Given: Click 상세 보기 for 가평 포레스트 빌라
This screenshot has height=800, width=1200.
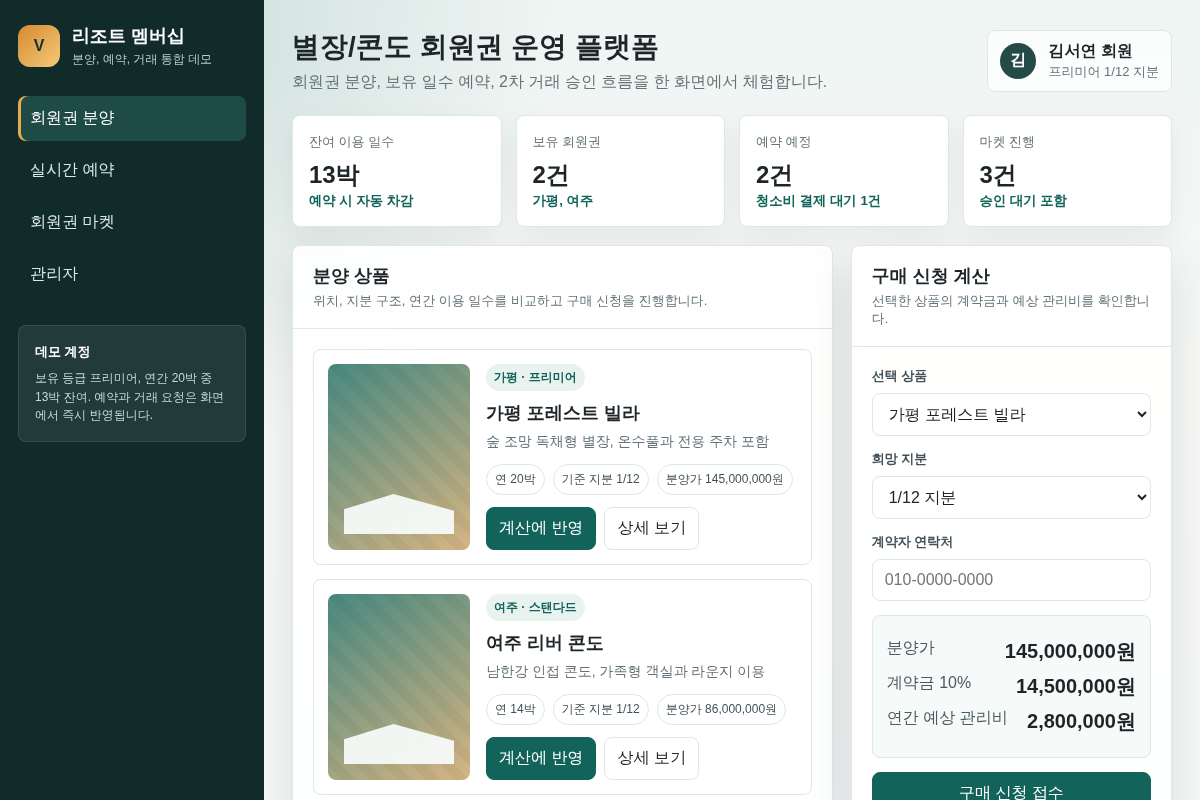Looking at the screenshot, I should 651,528.
